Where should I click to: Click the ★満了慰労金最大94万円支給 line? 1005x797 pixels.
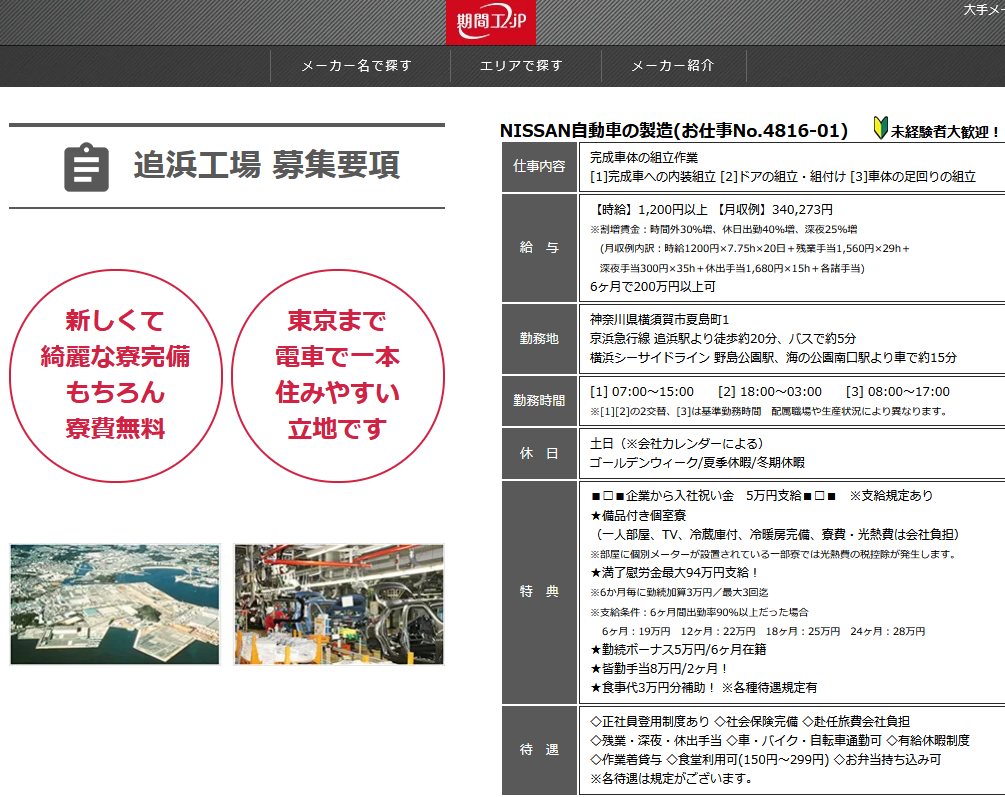click(674, 573)
